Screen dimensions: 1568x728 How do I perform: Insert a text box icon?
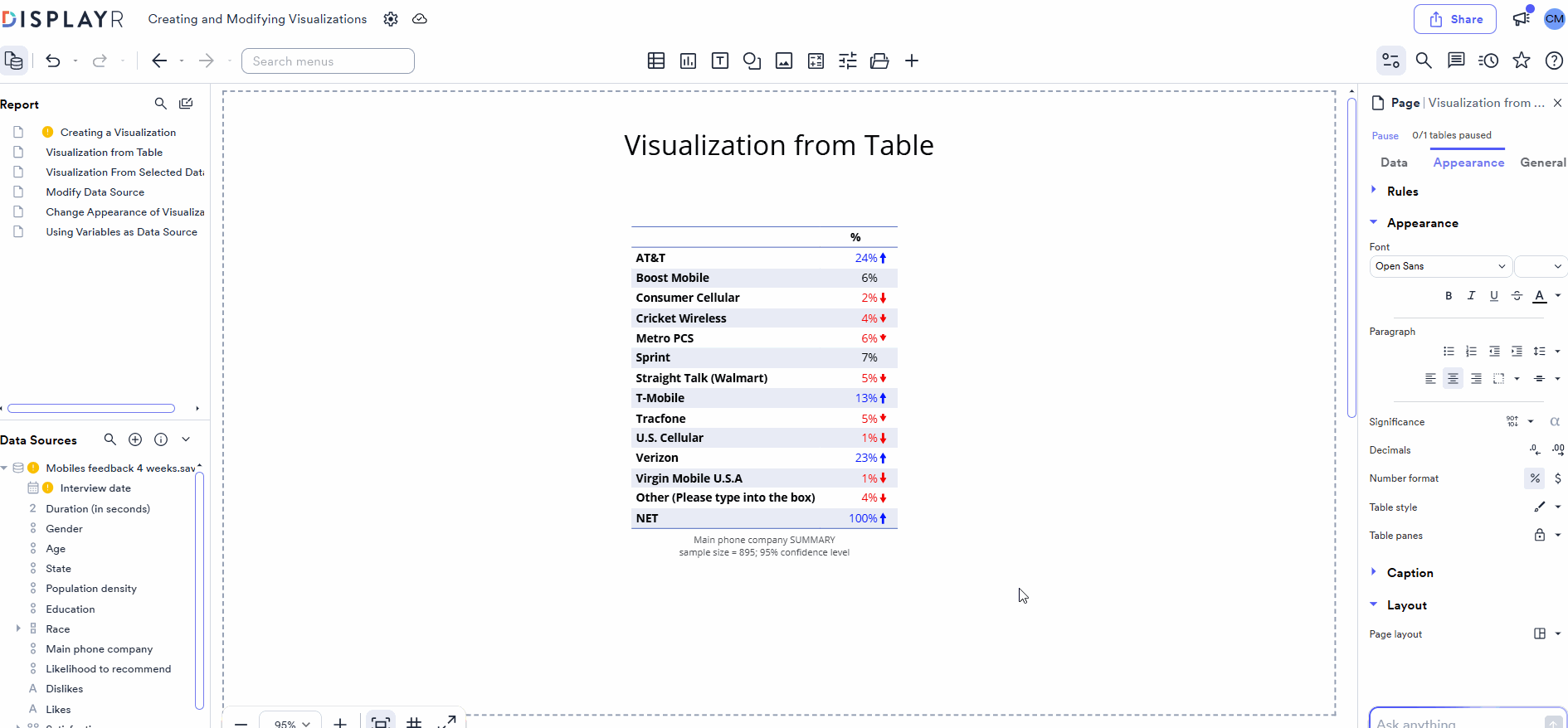click(720, 61)
